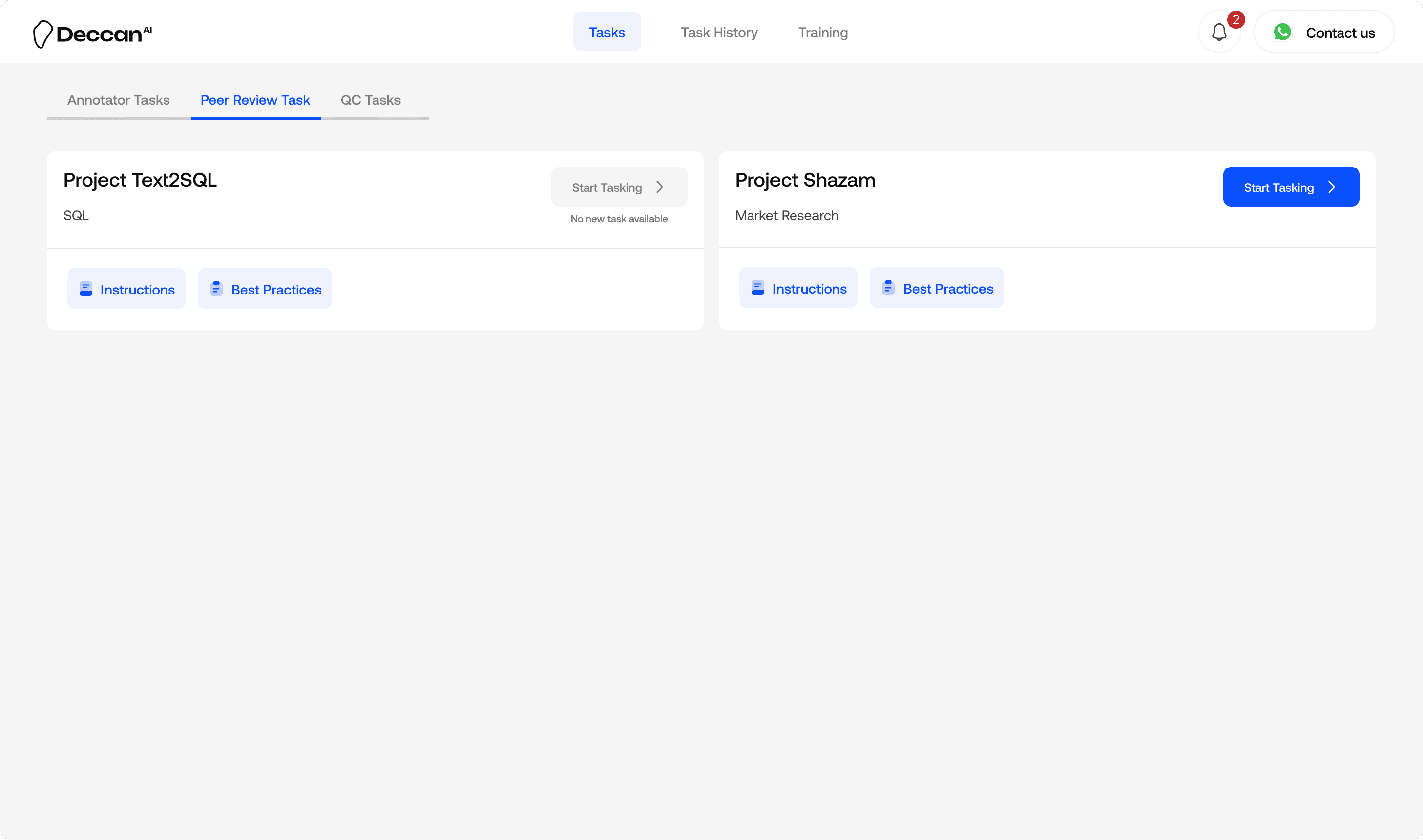This screenshot has width=1423, height=840.
Task: Open the QC Tasks tab
Action: coord(370,100)
